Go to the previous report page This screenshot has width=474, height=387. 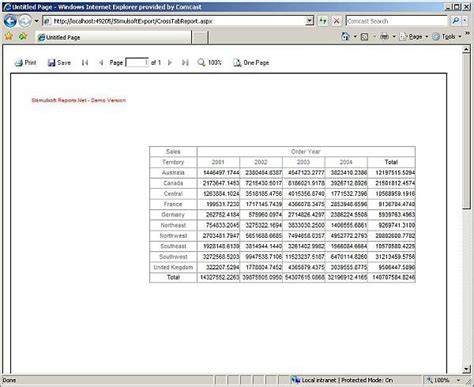(101, 62)
